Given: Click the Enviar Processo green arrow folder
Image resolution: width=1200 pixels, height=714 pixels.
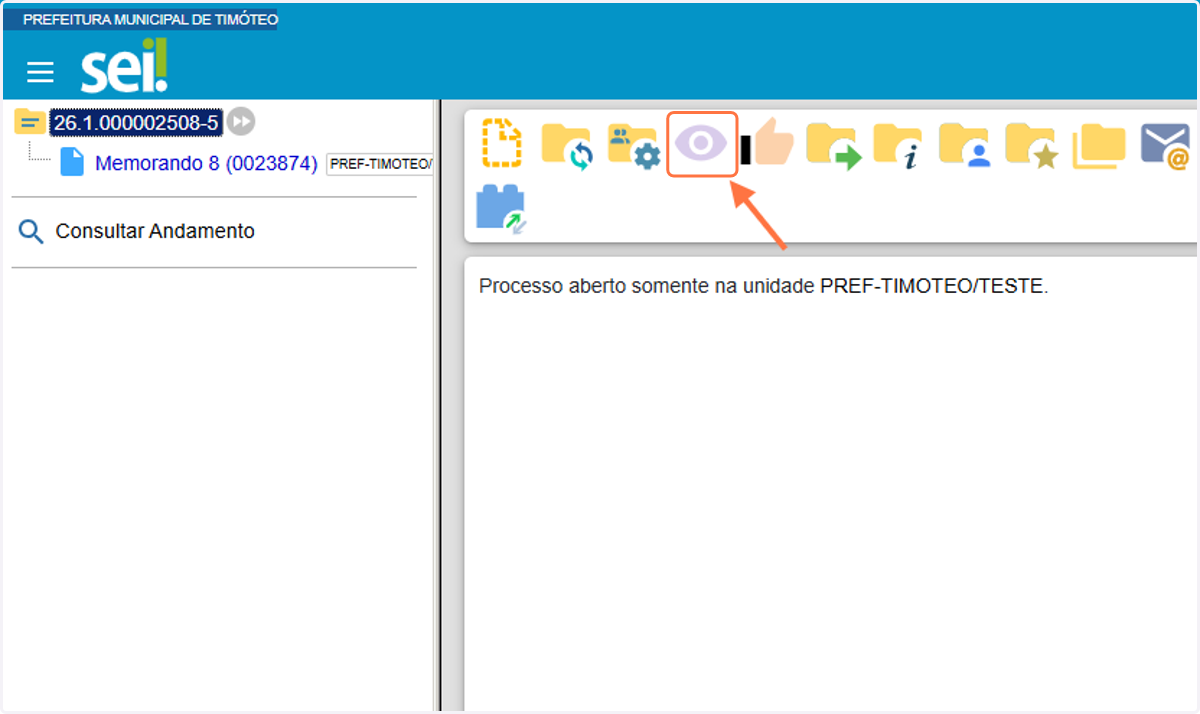Looking at the screenshot, I should click(x=834, y=146).
